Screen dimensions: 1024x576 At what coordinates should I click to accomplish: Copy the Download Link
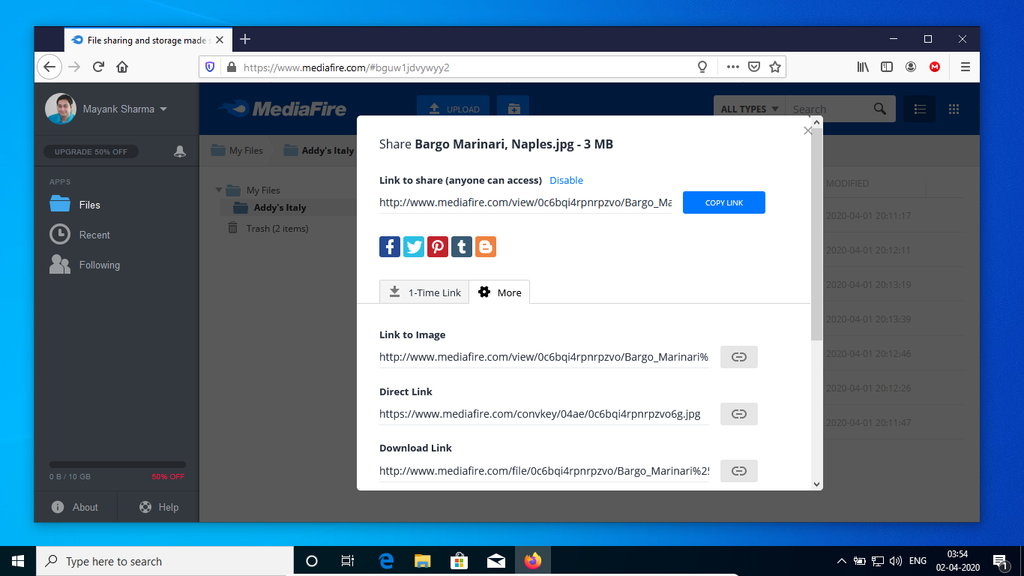[738, 470]
